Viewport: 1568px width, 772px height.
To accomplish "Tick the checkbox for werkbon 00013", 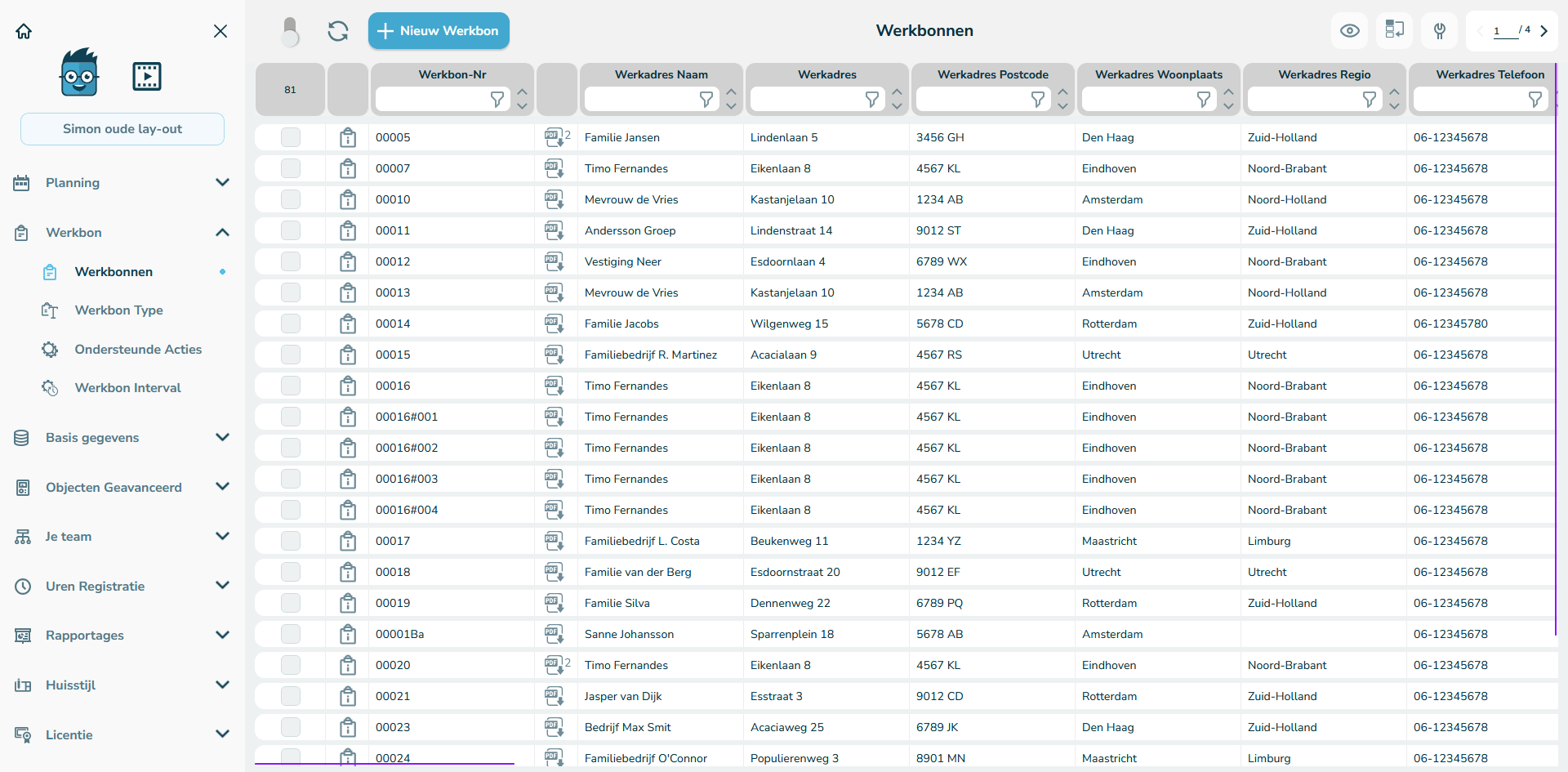I will [291, 292].
